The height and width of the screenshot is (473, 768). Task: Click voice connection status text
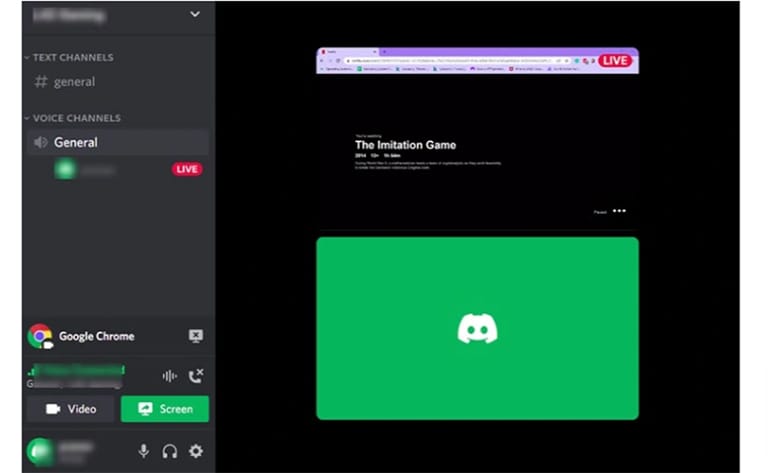click(76, 370)
